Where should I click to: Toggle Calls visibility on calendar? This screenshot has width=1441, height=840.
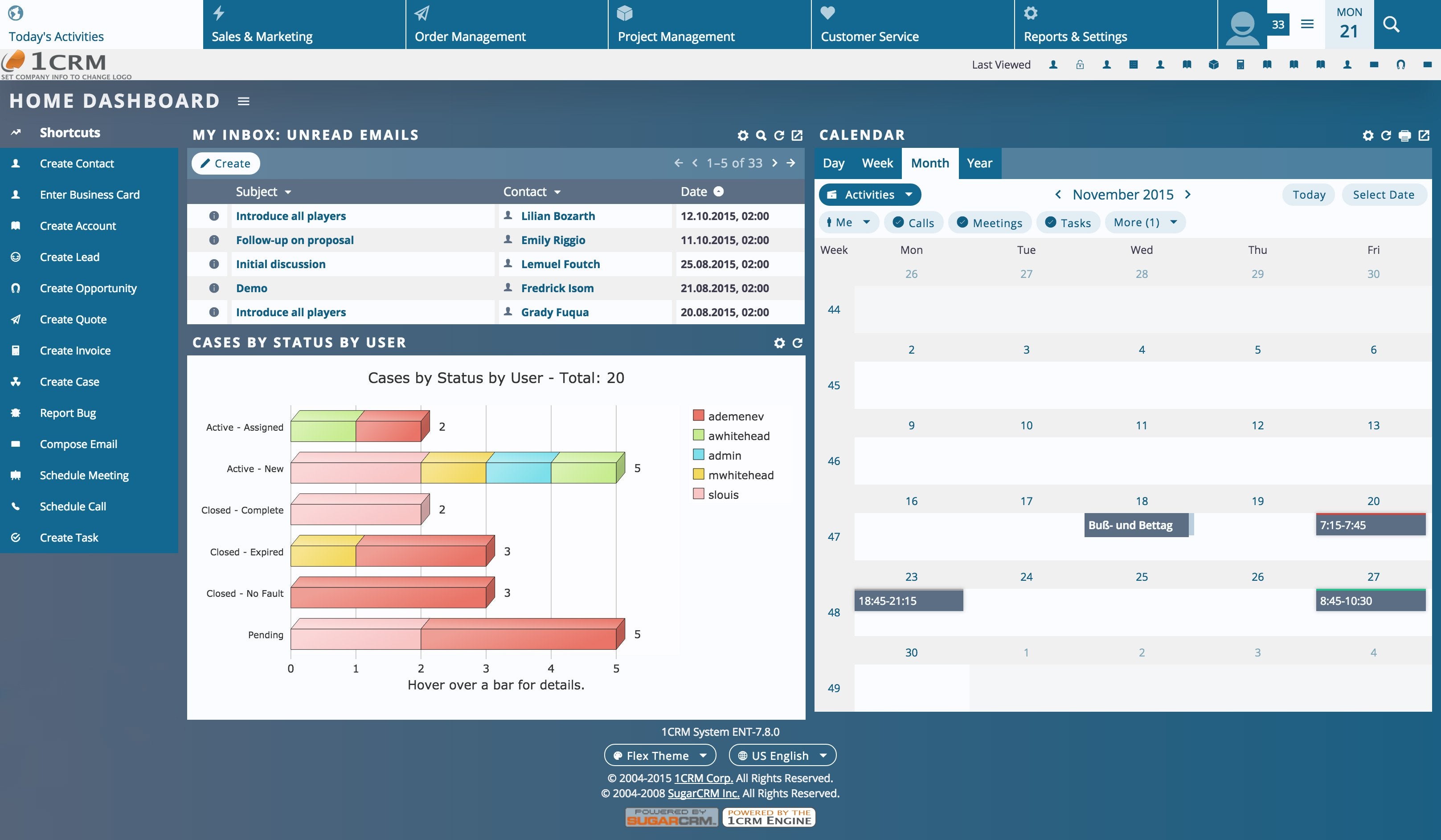pyautogui.click(x=913, y=222)
